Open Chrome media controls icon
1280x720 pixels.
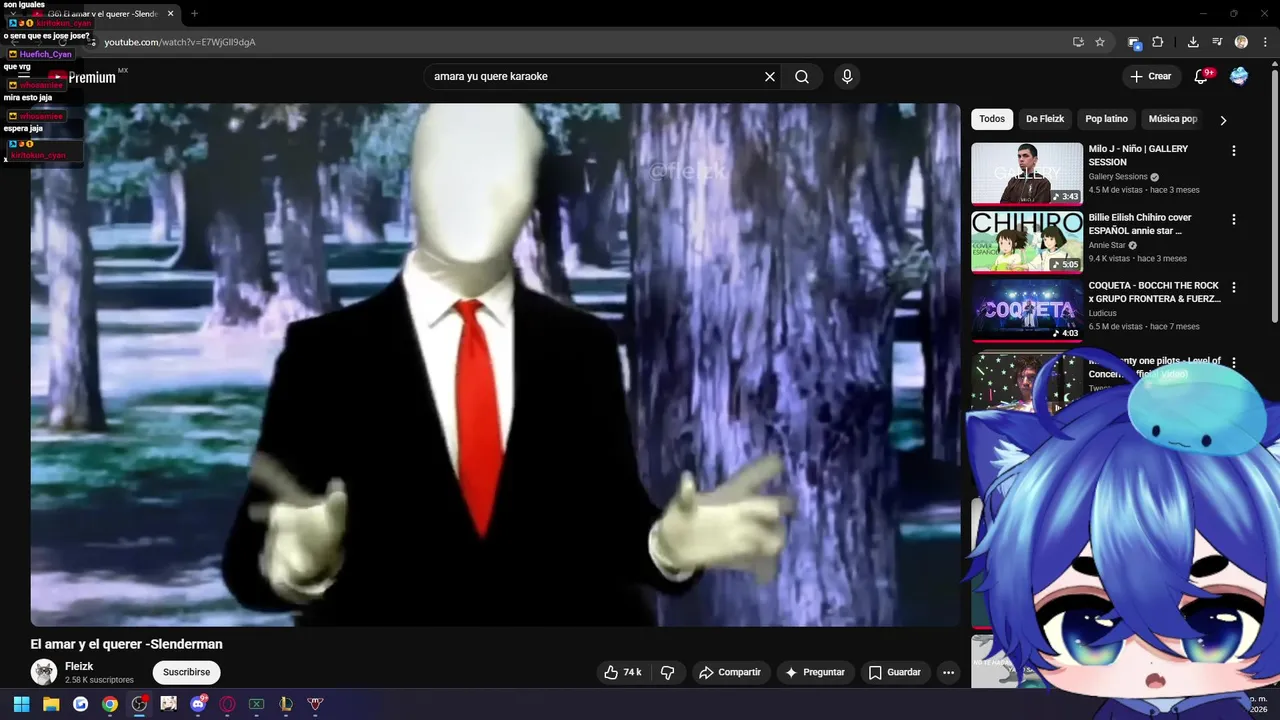coord(1217,42)
